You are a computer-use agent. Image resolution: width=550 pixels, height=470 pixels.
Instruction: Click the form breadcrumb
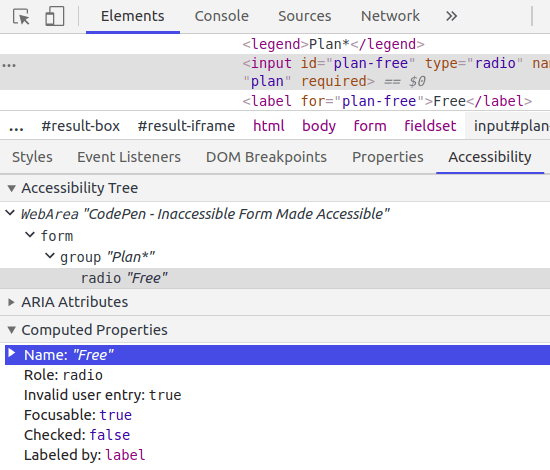(370, 126)
